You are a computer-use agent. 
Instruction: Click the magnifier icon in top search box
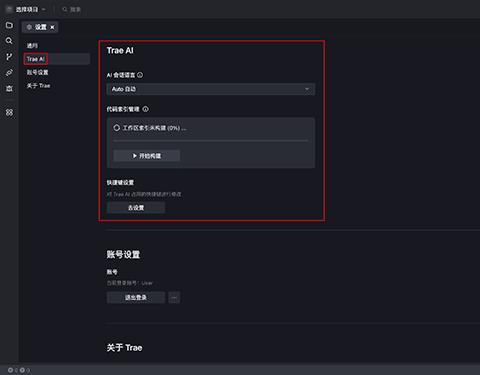65,9
